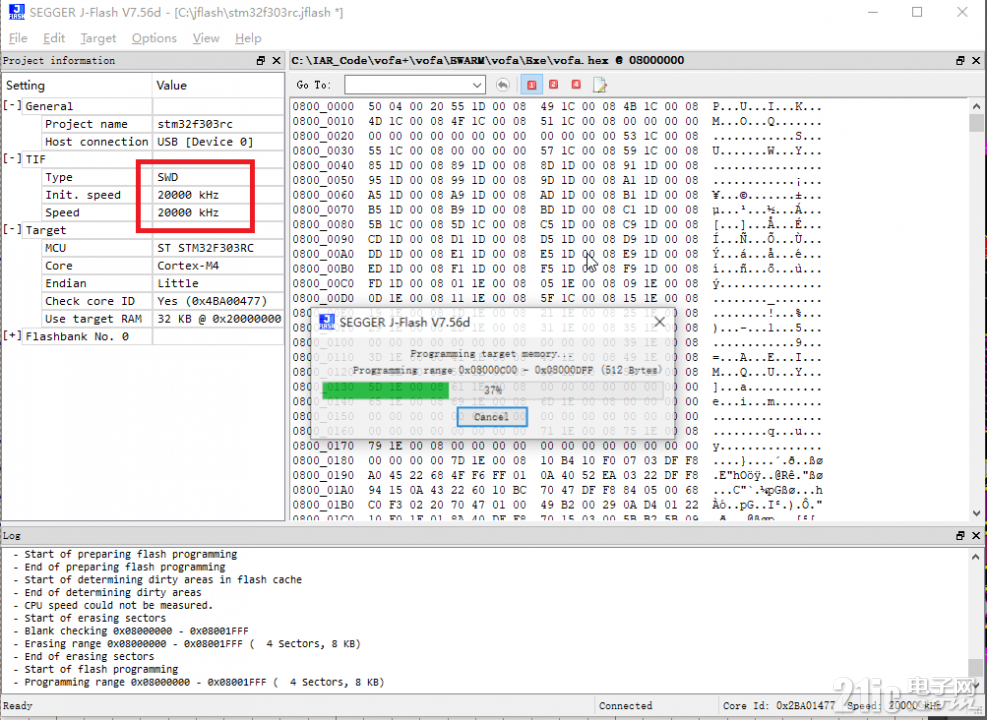Click the go back arrow icon
Viewport: 987px width, 720px height.
point(502,85)
